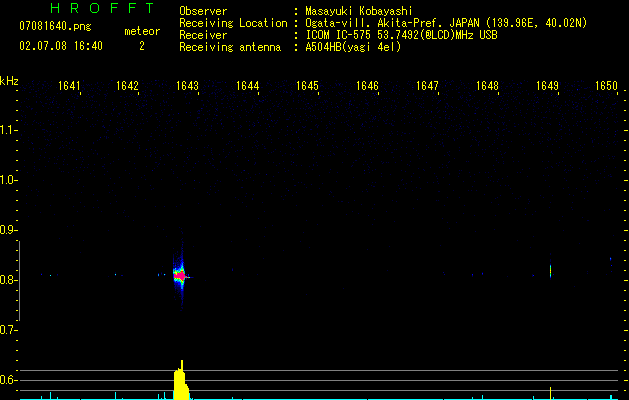Viewport: 629px width, 400px height.
Task: Click the Receiving antenna label
Action: (x=230, y=47)
